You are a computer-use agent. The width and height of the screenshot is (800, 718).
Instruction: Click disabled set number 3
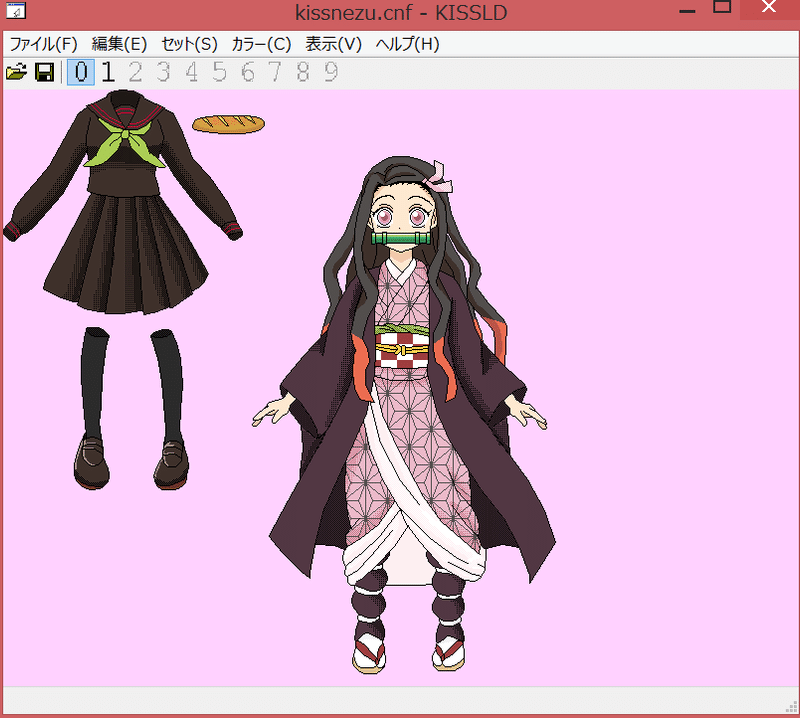[x=163, y=72]
